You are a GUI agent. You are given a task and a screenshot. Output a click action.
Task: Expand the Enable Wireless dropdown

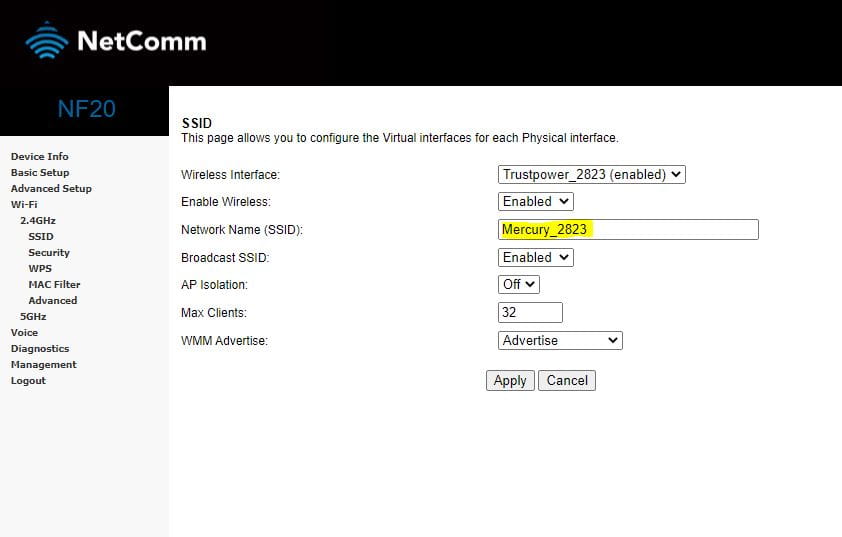point(536,201)
